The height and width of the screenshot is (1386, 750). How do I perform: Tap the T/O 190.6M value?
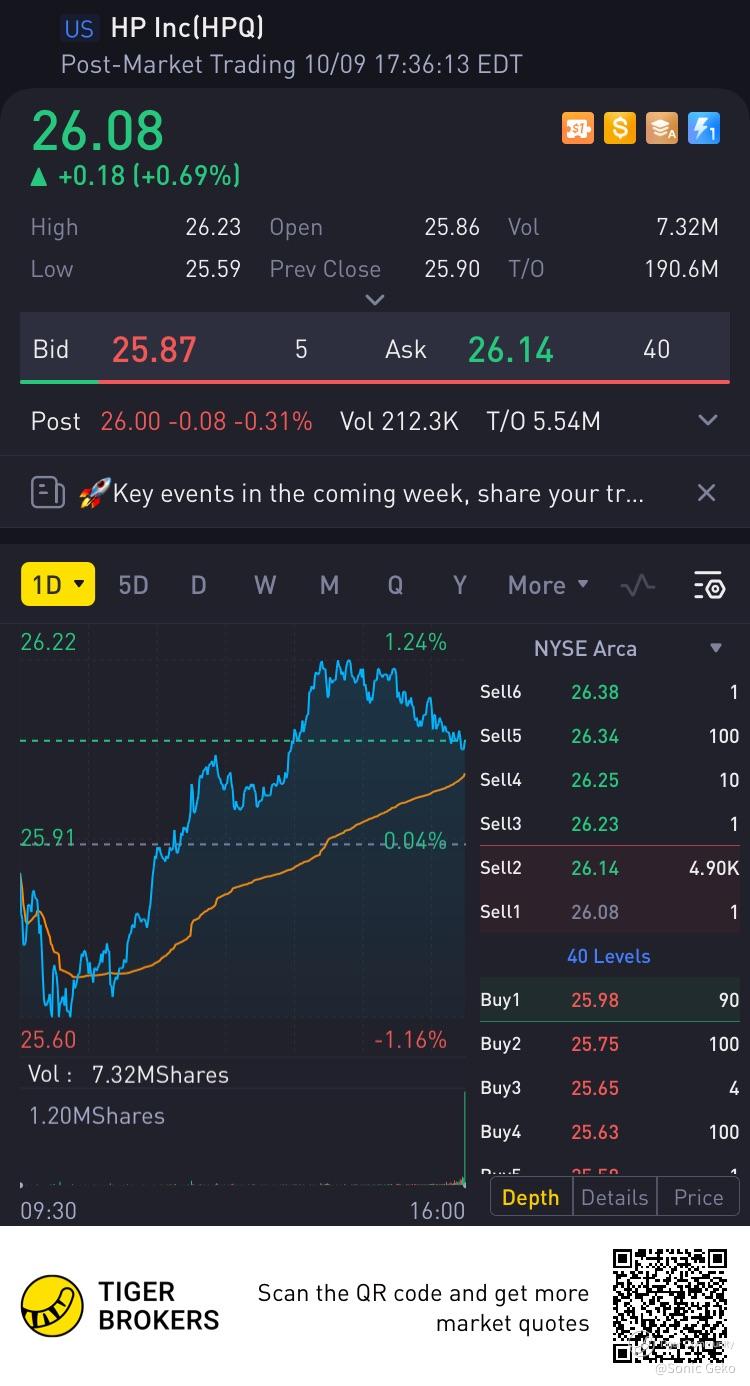point(681,269)
